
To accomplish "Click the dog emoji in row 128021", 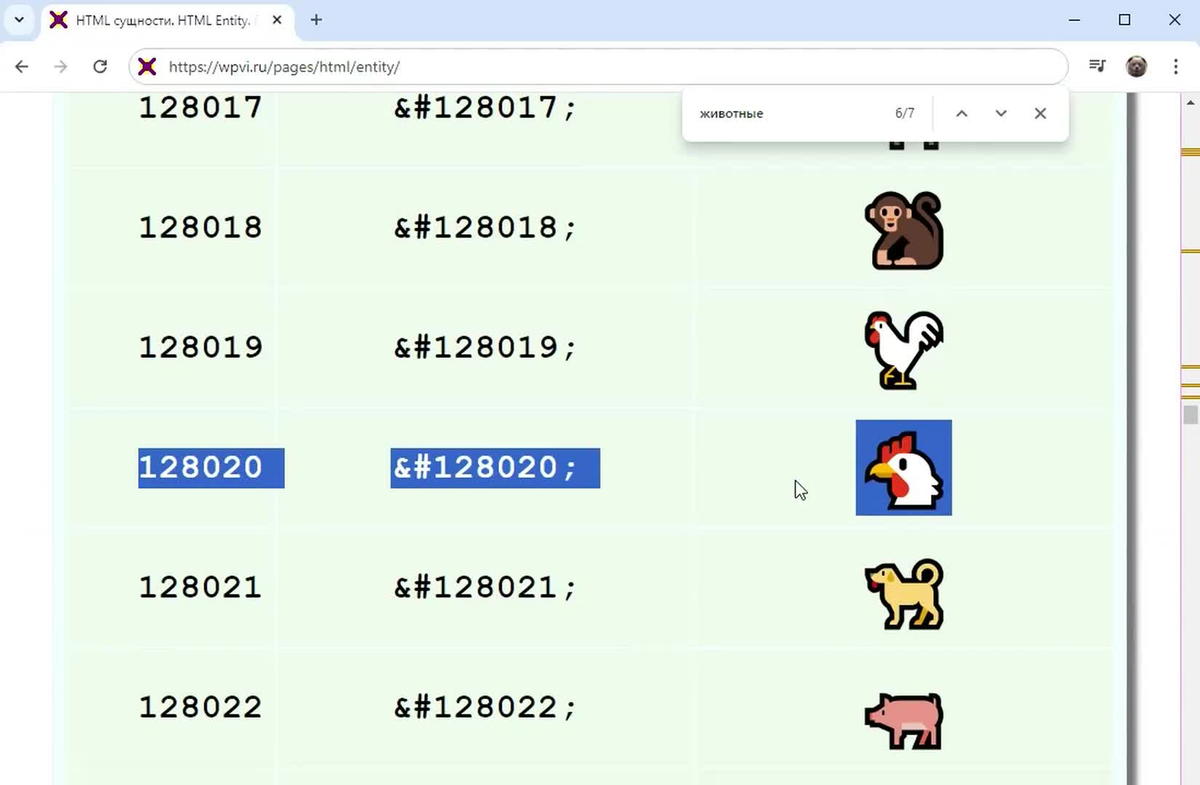I will [904, 593].
